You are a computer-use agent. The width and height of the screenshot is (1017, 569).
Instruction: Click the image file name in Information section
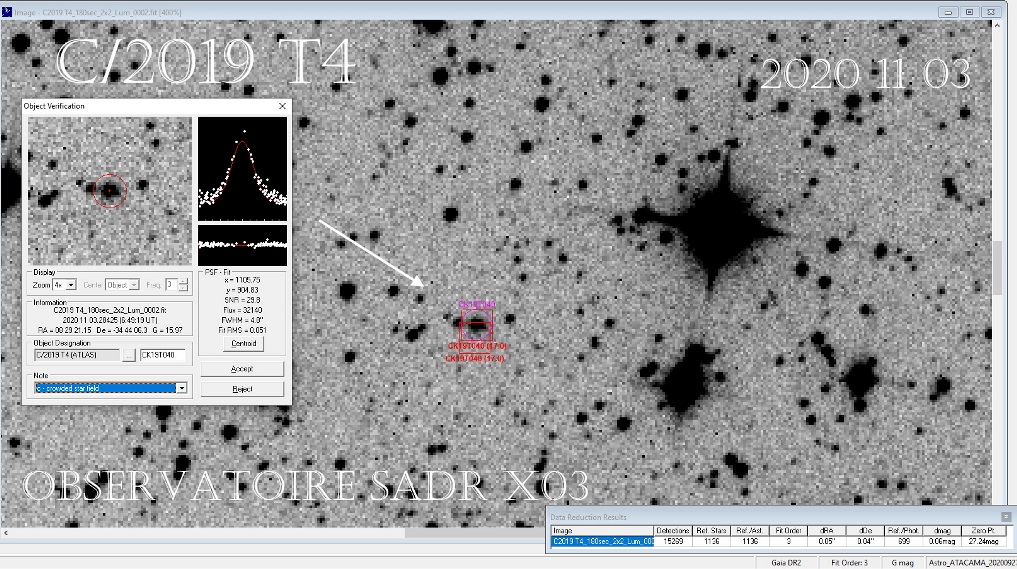[x=110, y=310]
